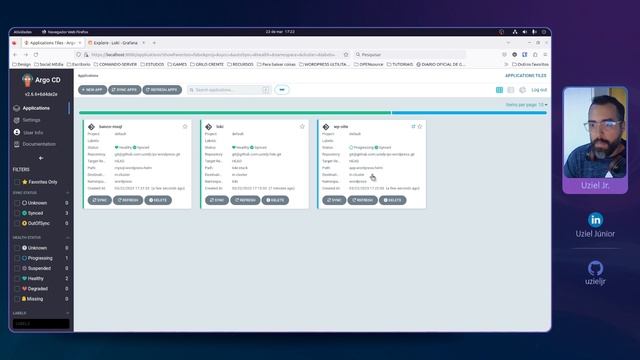Open the wp-site external link icon

[413, 127]
